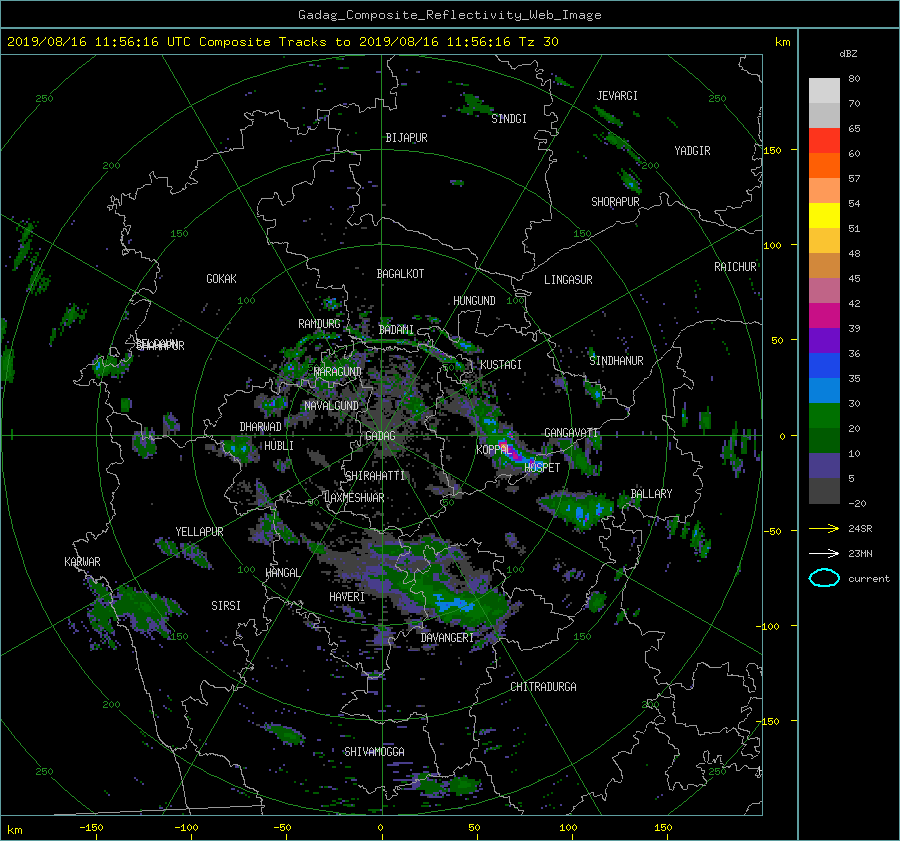The image size is (900, 841).
Task: Click the Gadag_Composite_Reflectivity_Web_Image title
Action: [x=449, y=15]
